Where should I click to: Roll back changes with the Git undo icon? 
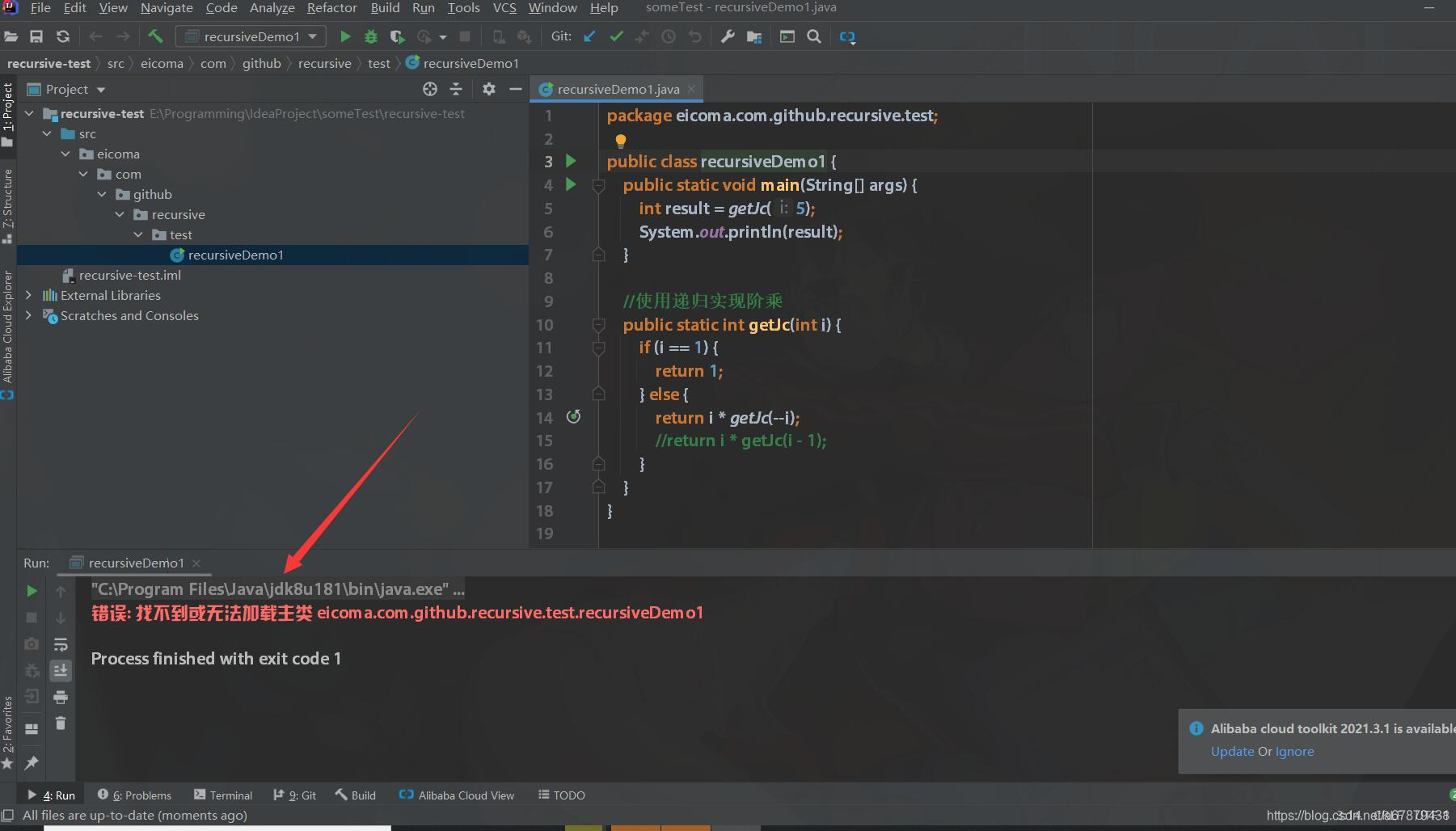(694, 36)
